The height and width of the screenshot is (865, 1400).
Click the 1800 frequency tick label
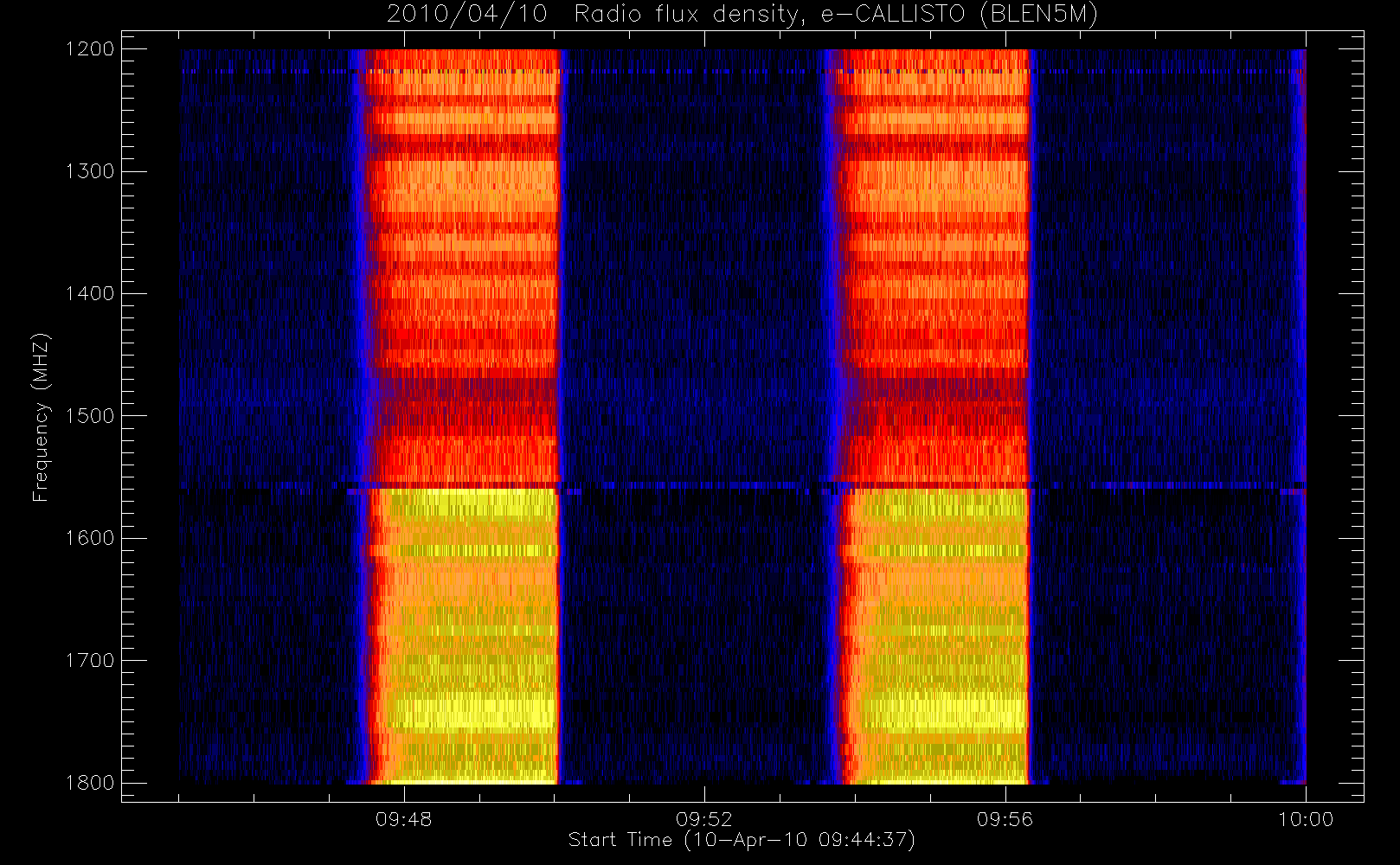(90, 783)
